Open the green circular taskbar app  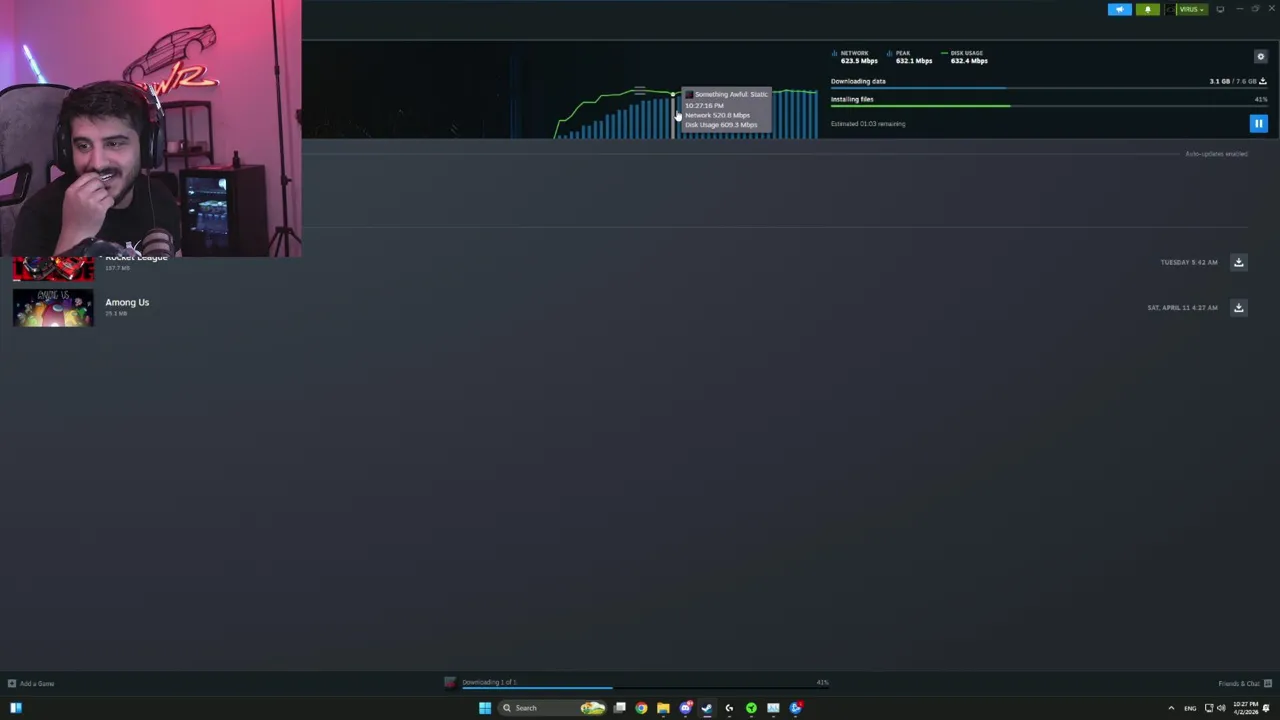pyautogui.click(x=751, y=708)
